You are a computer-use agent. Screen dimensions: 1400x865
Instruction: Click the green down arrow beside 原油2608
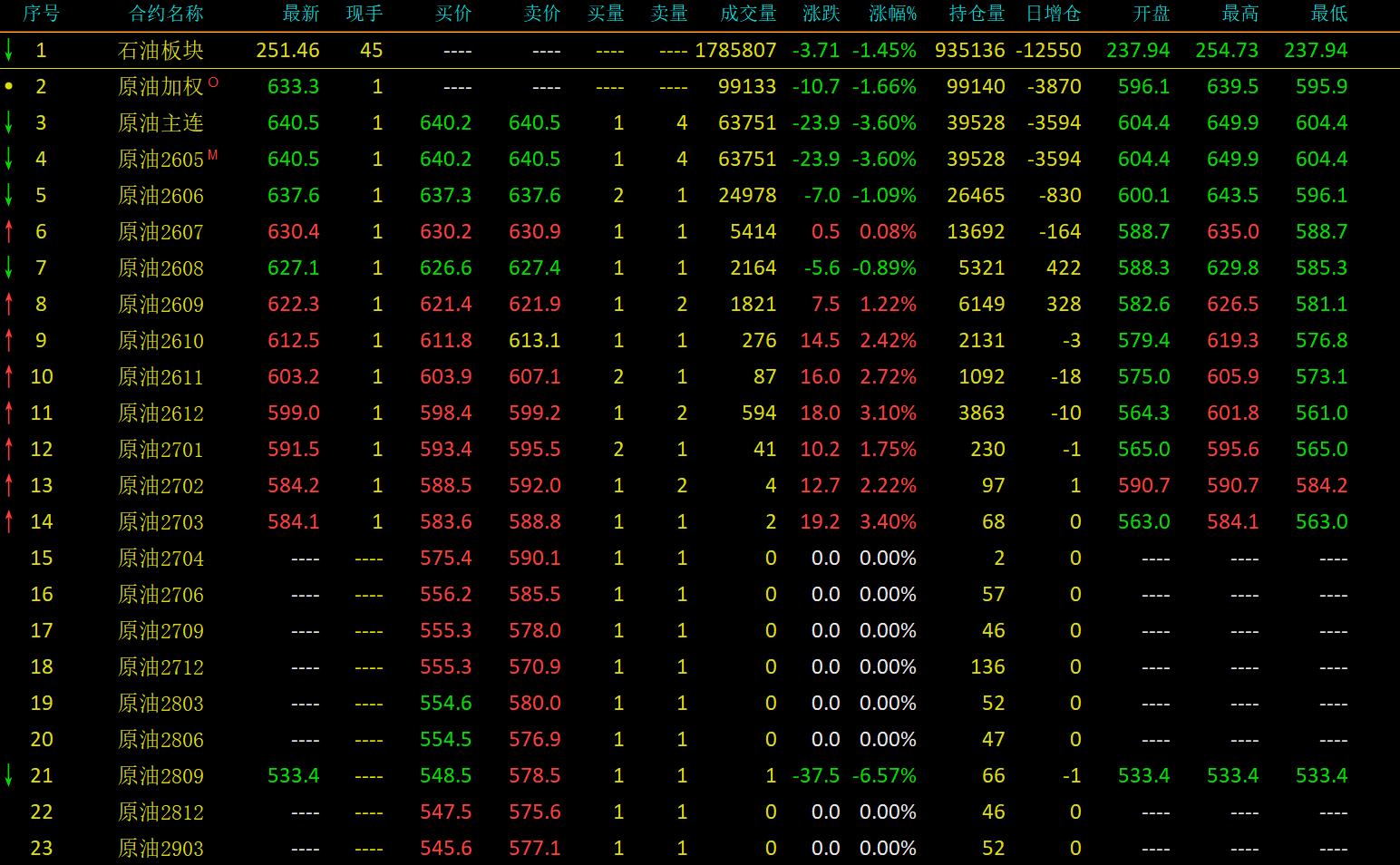tap(9, 267)
